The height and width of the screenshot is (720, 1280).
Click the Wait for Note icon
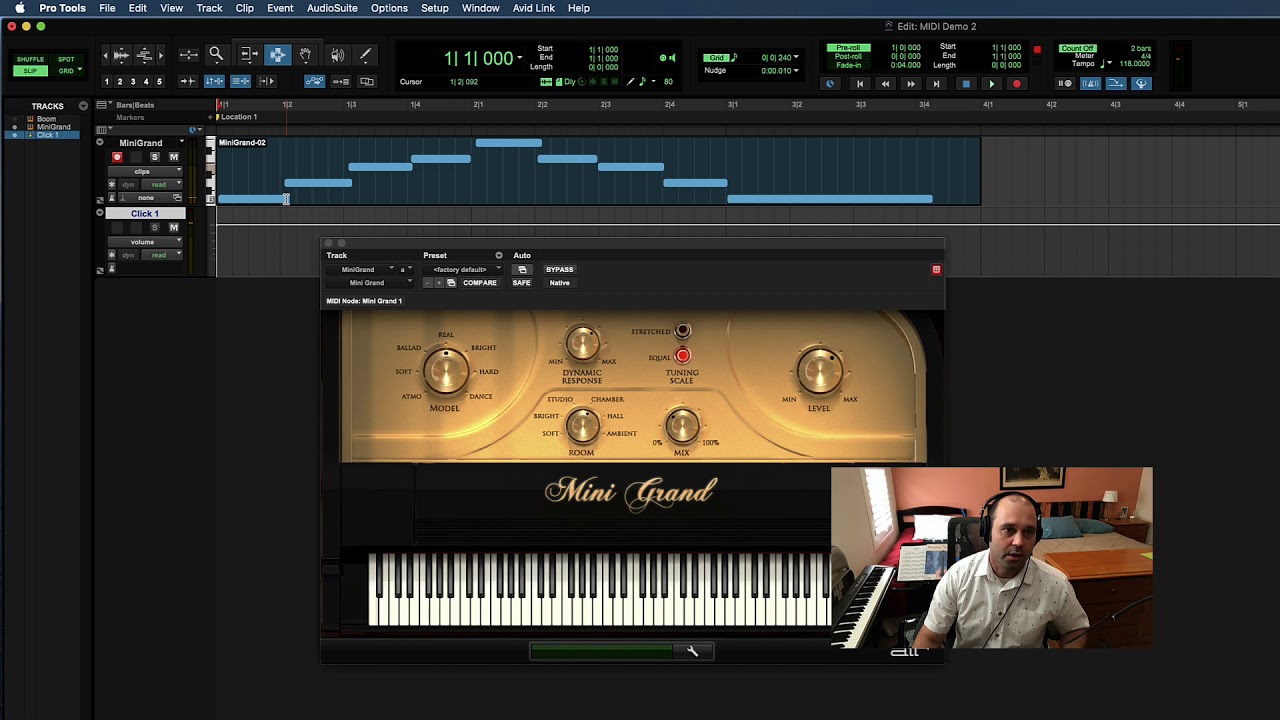click(1065, 83)
